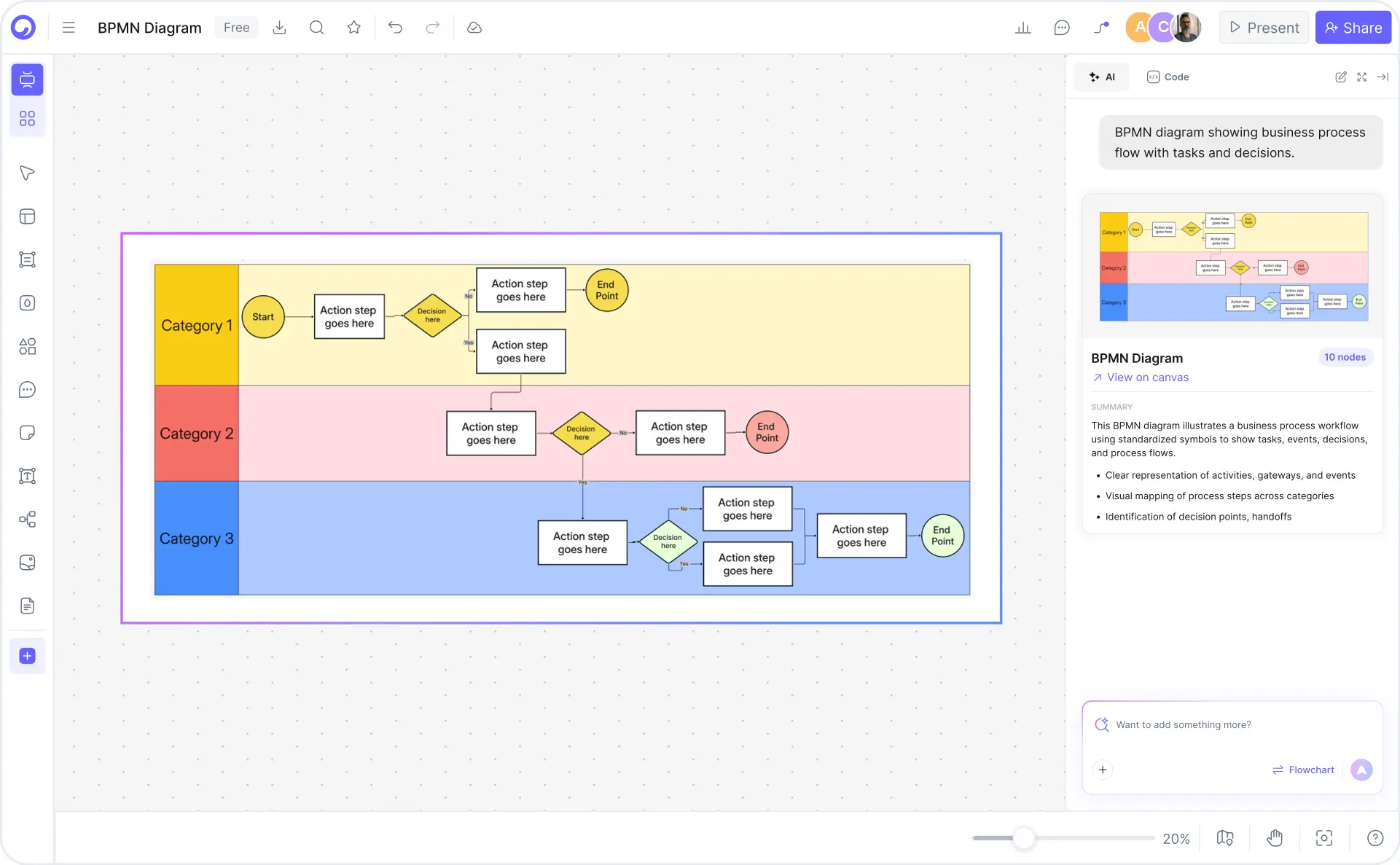This screenshot has height=865, width=1400.
Task: Select the text tool
Action: [27, 476]
